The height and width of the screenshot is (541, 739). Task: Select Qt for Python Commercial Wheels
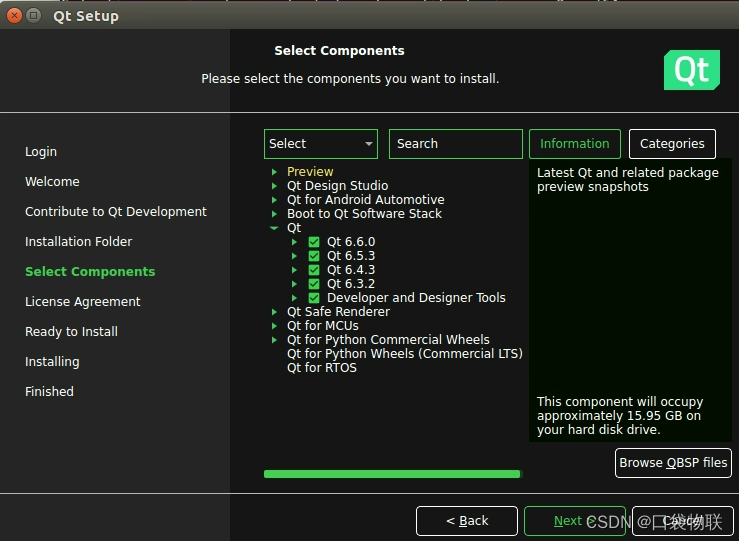388,340
